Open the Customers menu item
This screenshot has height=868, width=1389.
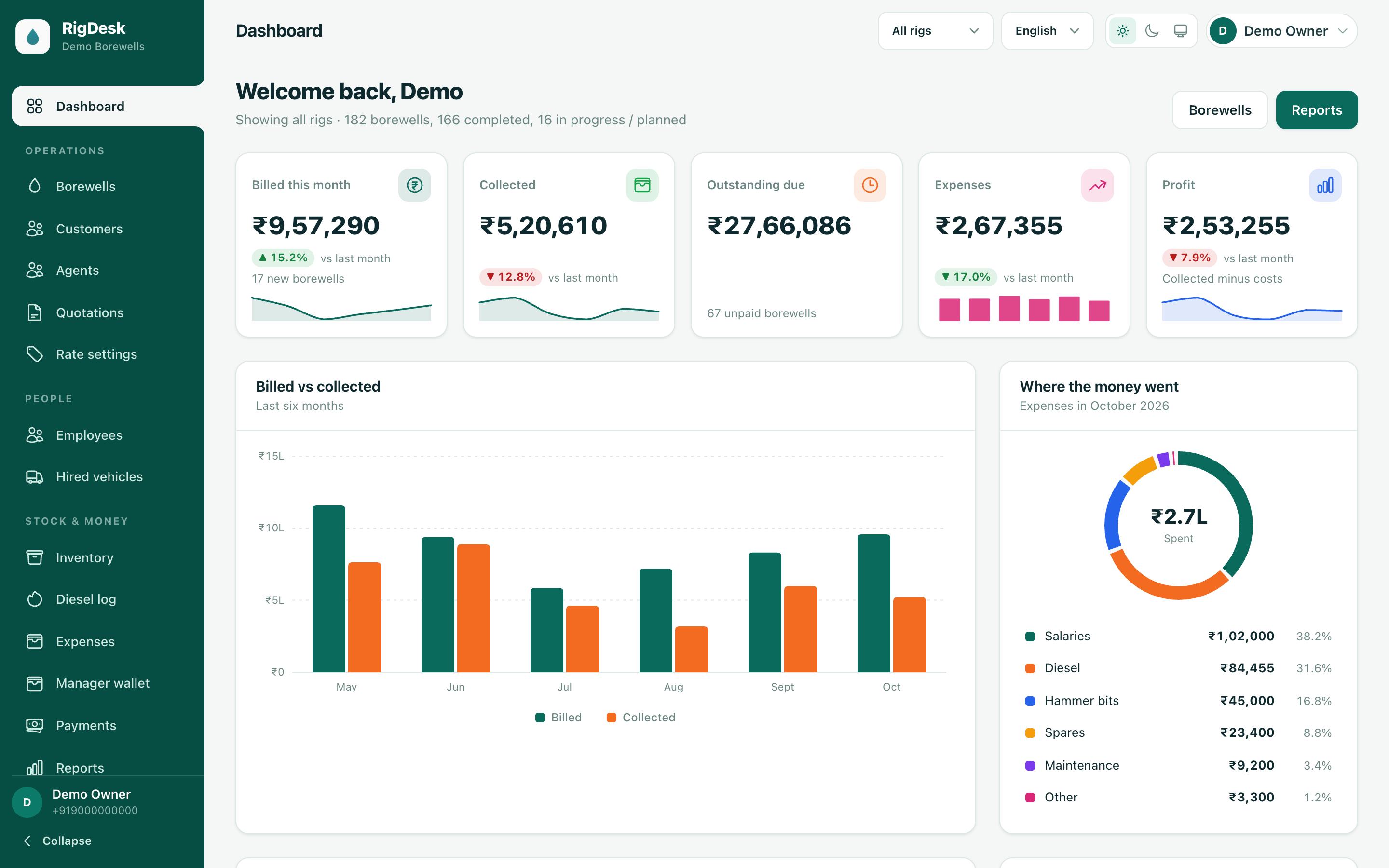pyautogui.click(x=108, y=229)
